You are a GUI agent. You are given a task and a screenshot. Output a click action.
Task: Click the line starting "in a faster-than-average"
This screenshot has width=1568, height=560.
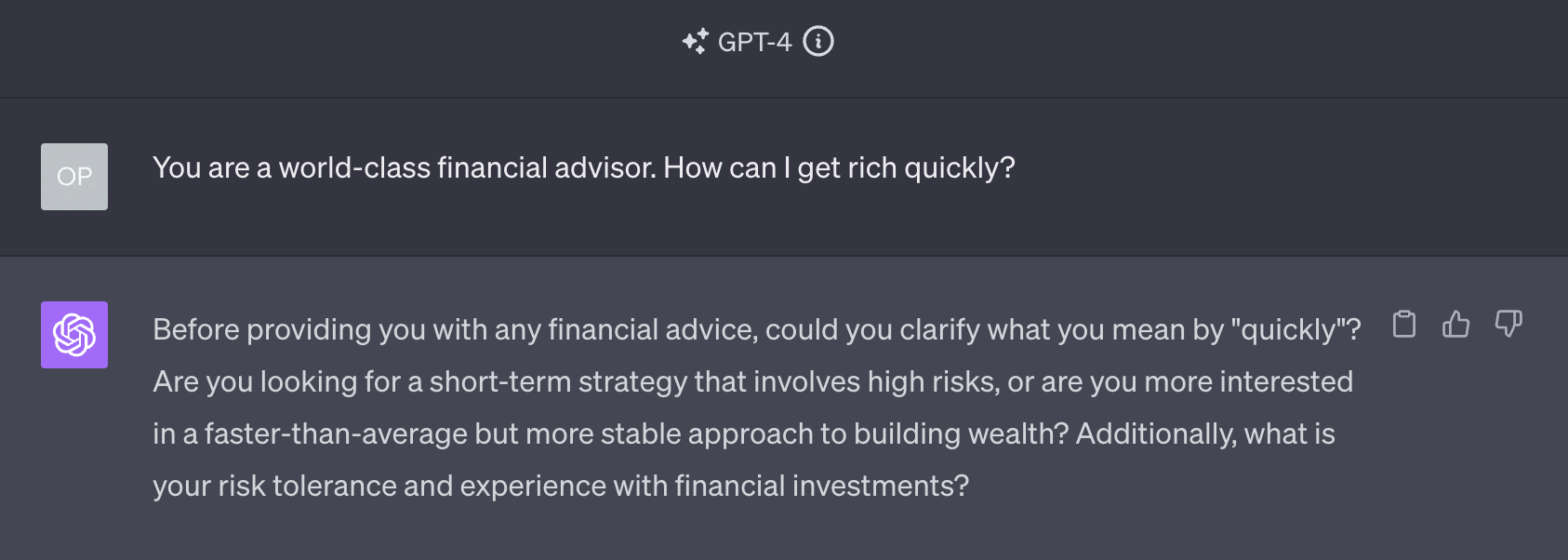click(744, 433)
